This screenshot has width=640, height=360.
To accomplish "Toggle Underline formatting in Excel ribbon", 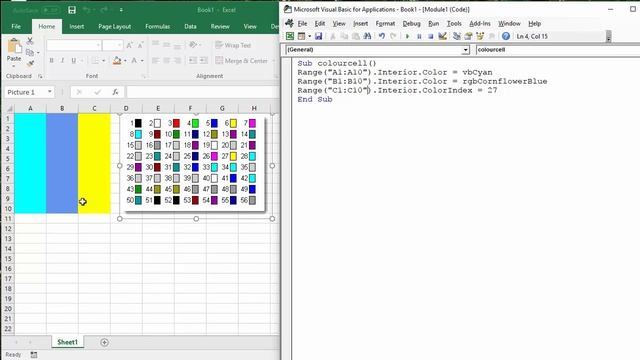I will 73,61.
